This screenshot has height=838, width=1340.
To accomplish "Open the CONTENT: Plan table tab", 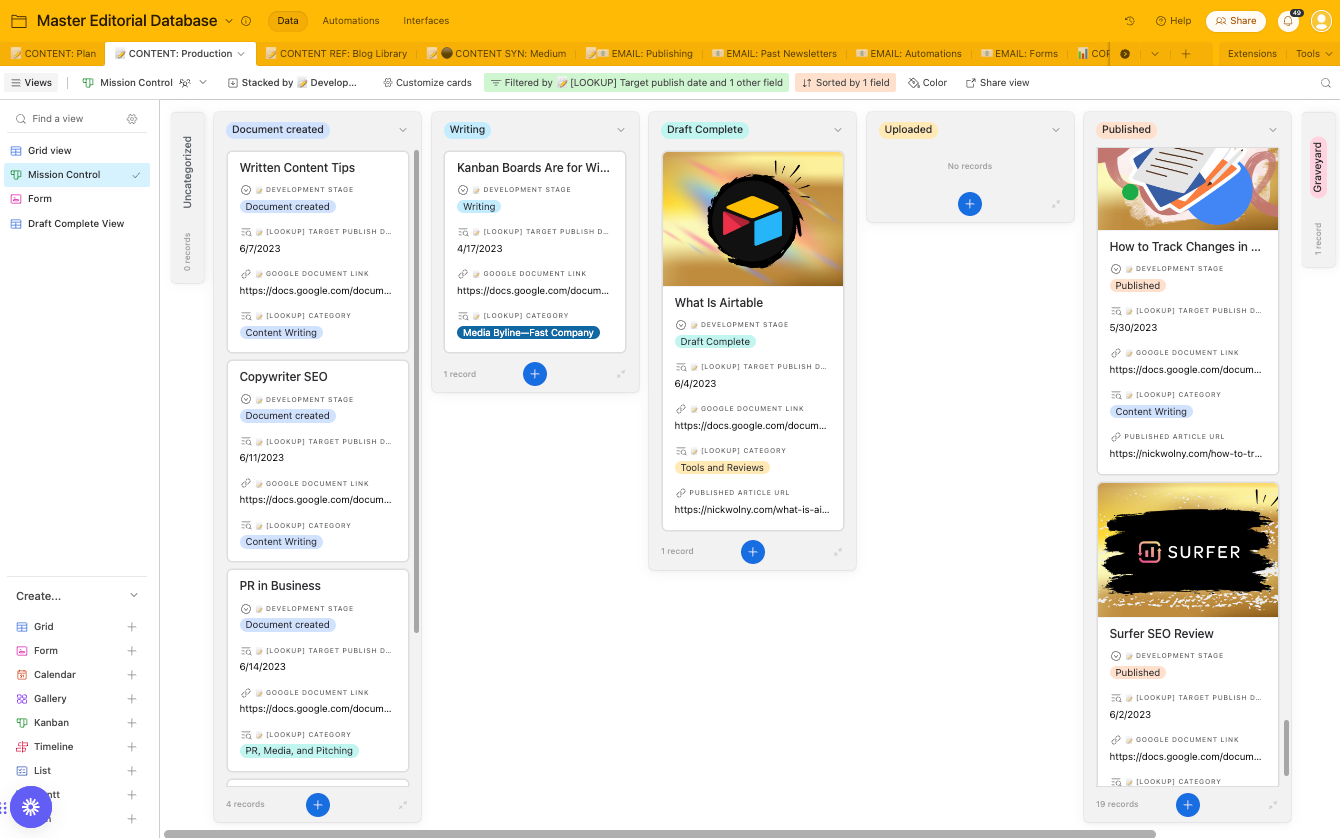I will click(54, 54).
